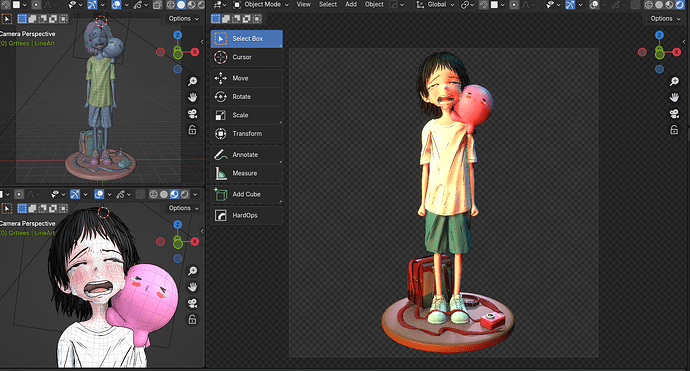Click tweak select tool in top-left viewport
The width and height of the screenshot is (690, 371).
pos(7,19)
